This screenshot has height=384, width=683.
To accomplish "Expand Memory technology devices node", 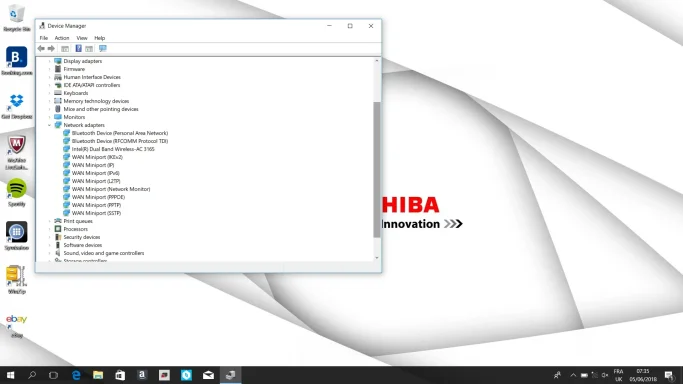I will pyautogui.click(x=50, y=101).
